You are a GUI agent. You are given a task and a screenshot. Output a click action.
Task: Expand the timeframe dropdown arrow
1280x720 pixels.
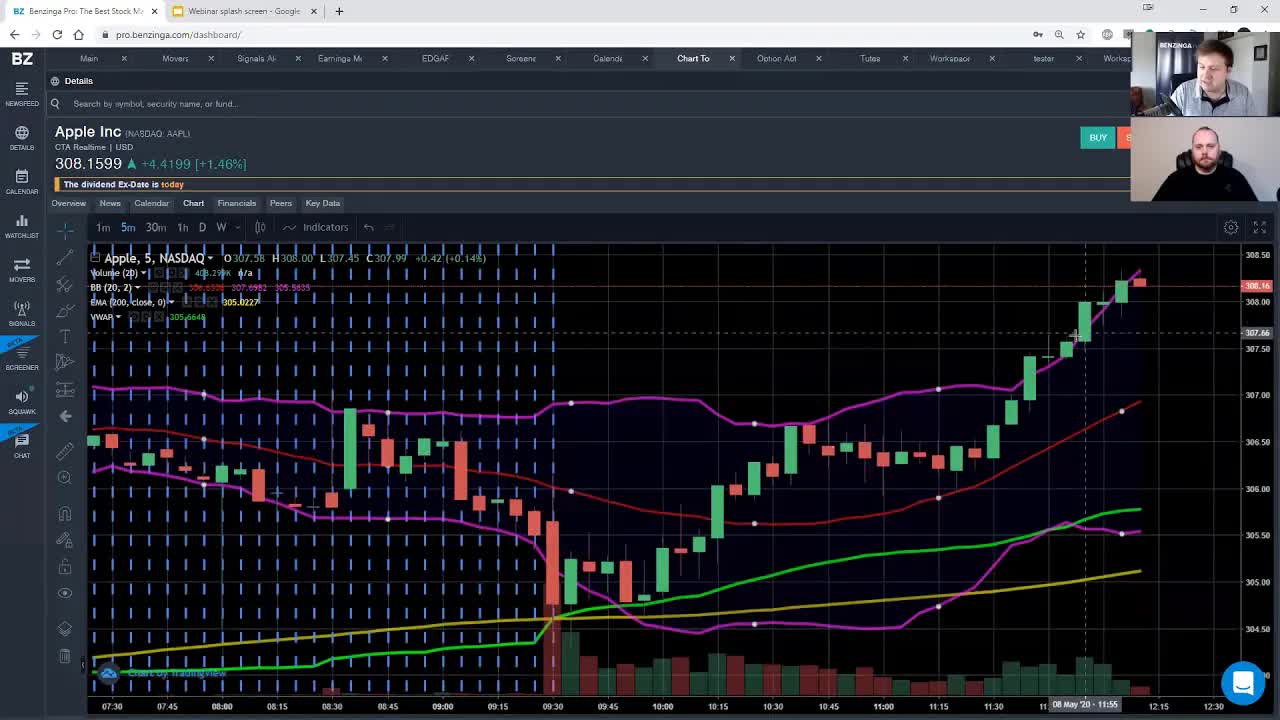[x=237, y=227]
